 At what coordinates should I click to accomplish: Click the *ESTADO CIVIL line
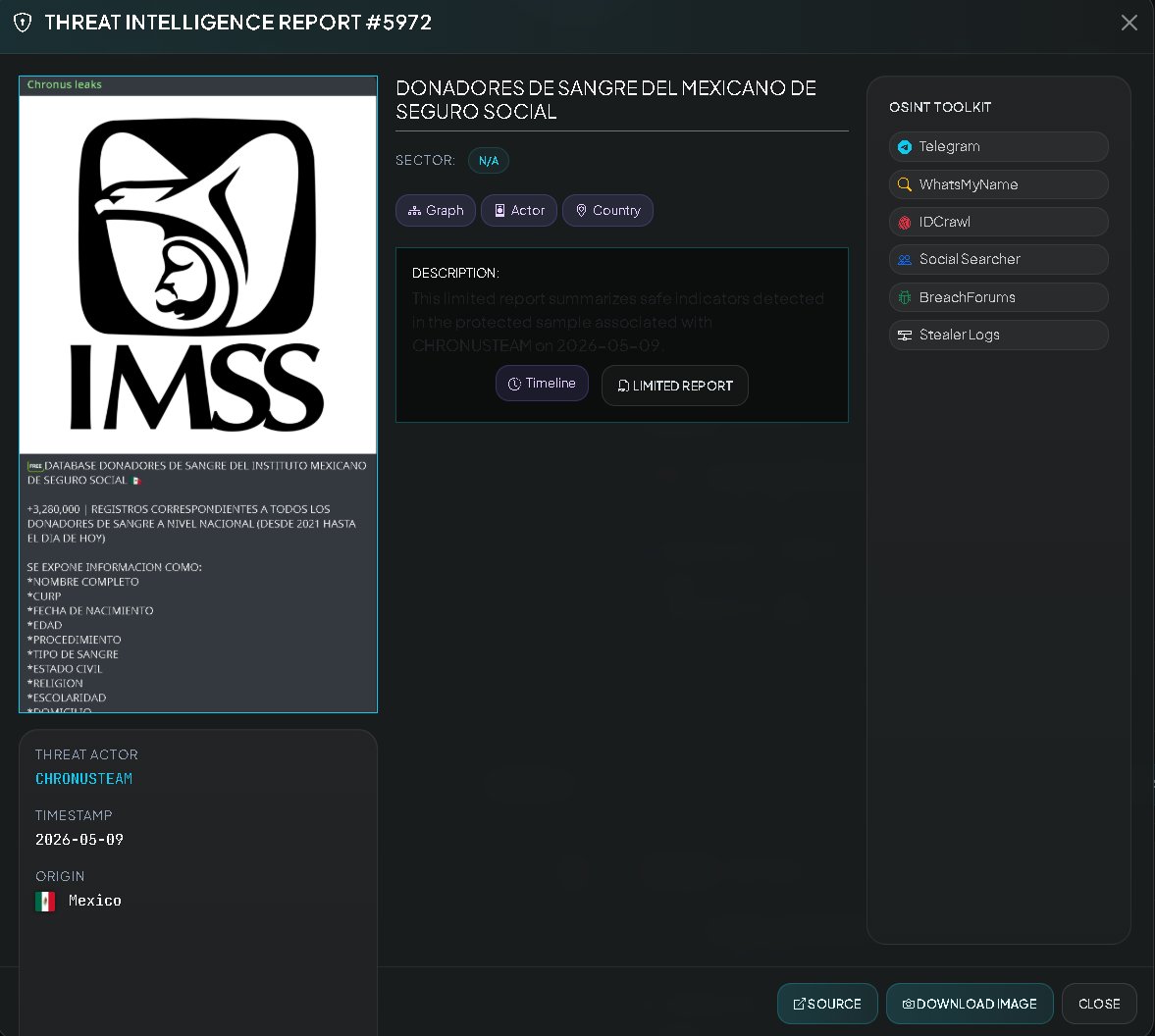click(x=65, y=668)
